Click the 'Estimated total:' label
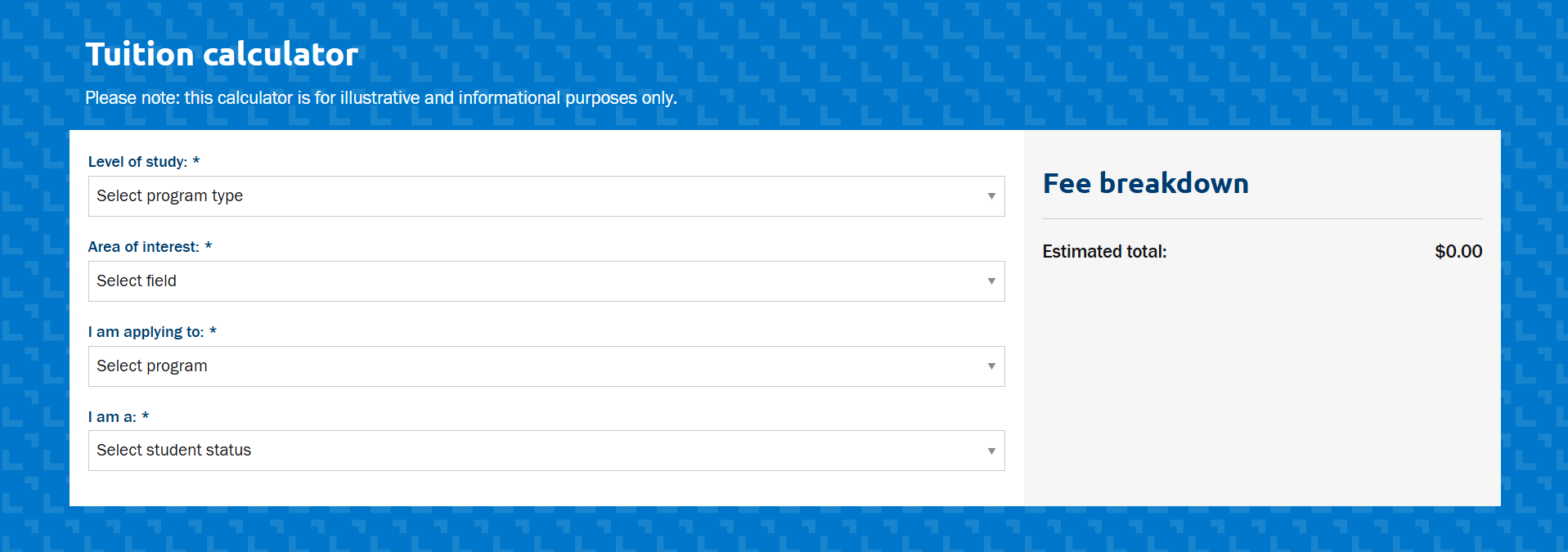The height and width of the screenshot is (552, 1568). (x=1104, y=251)
